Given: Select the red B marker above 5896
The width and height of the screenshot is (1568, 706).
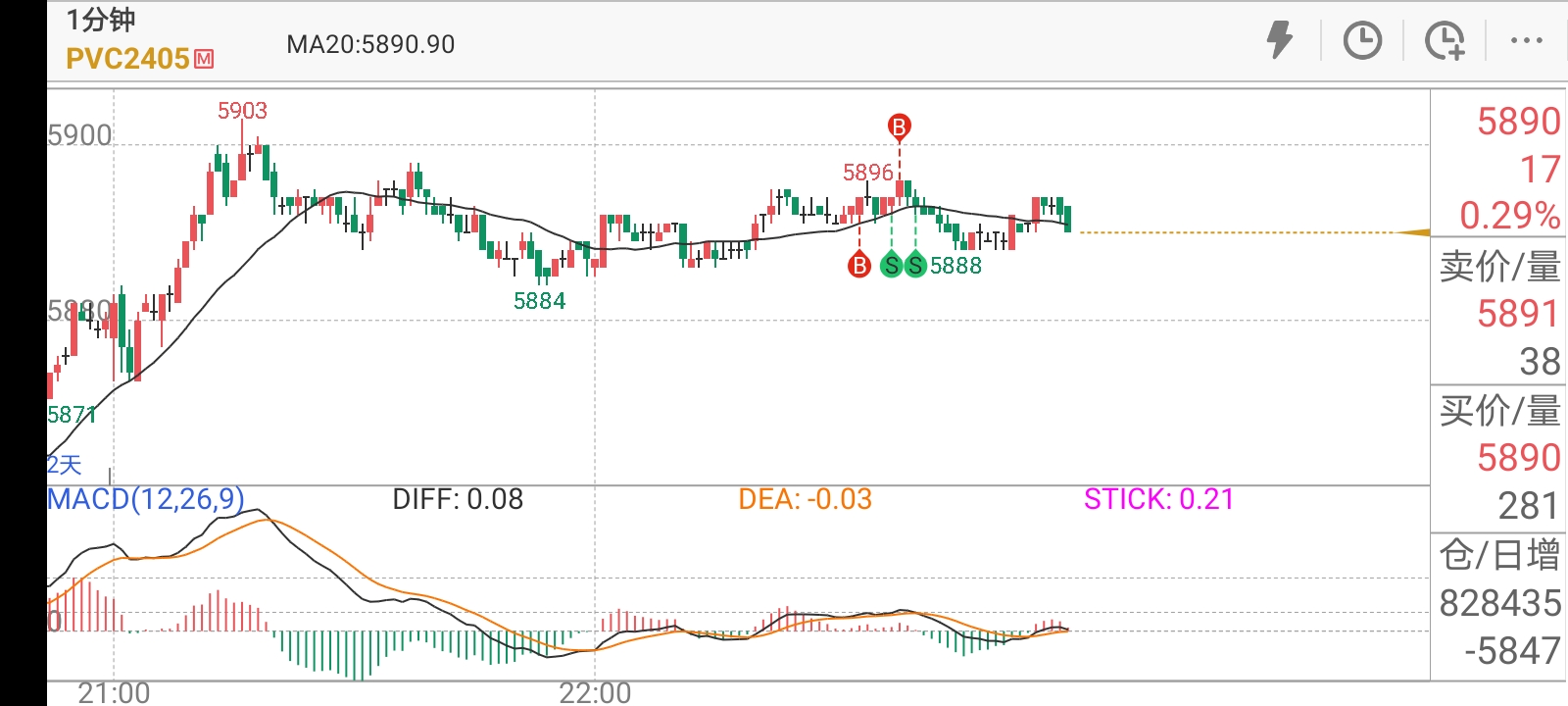Looking at the screenshot, I should pos(899,126).
